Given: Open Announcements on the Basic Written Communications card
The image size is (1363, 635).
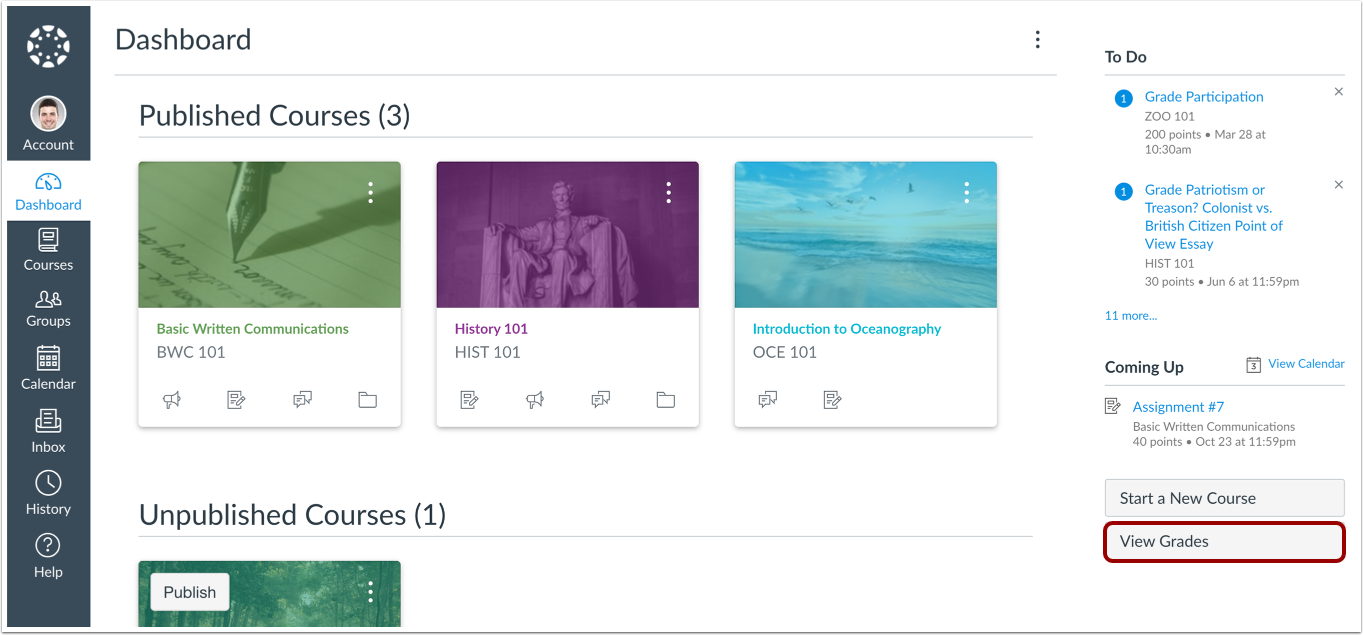Looking at the screenshot, I should click(172, 399).
